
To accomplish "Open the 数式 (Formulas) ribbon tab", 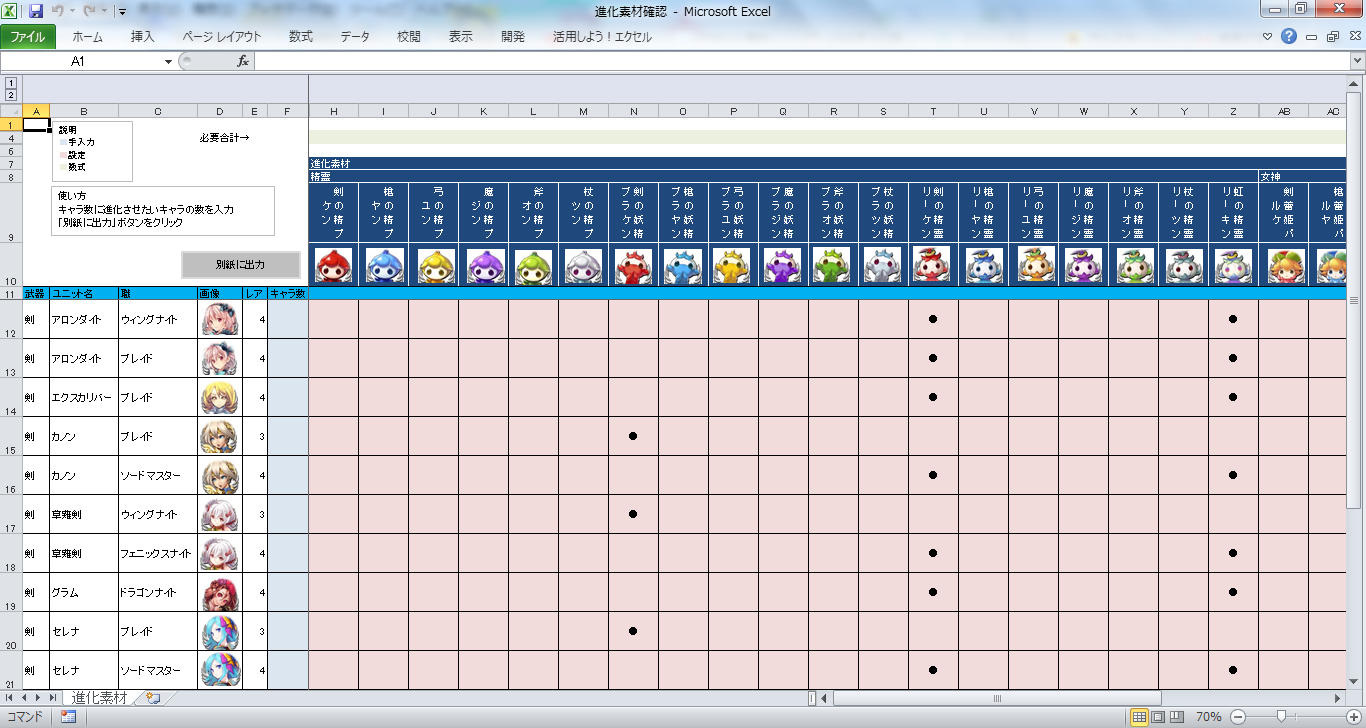I will pos(301,37).
